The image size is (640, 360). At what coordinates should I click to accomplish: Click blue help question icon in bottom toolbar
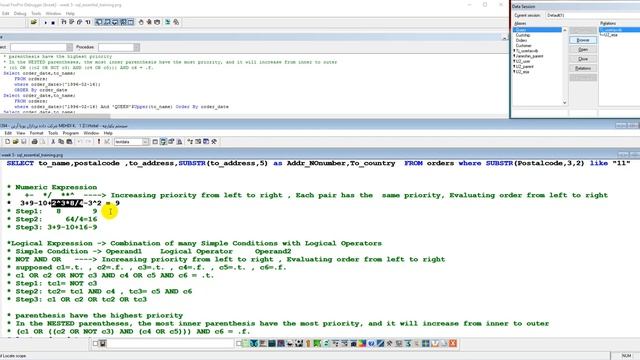[x=371, y=344]
